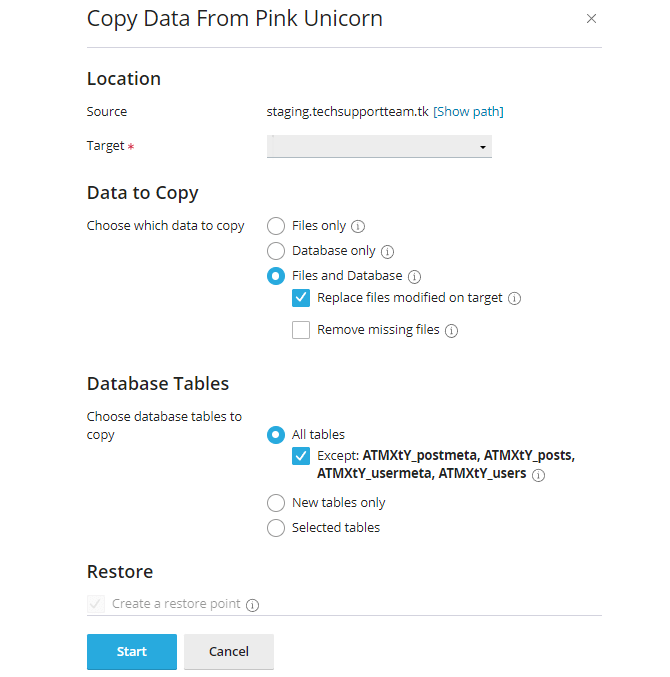Click info icon beside Create a restore point
This screenshot has height=677, width=670.
[x=252, y=605]
